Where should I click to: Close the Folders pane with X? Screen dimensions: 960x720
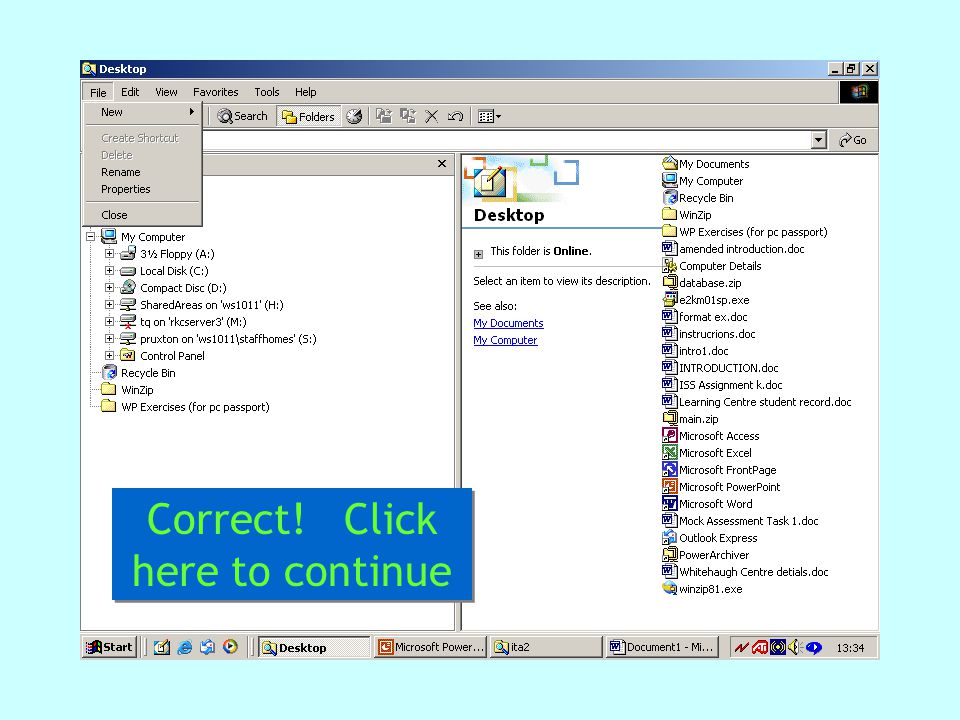coord(442,163)
